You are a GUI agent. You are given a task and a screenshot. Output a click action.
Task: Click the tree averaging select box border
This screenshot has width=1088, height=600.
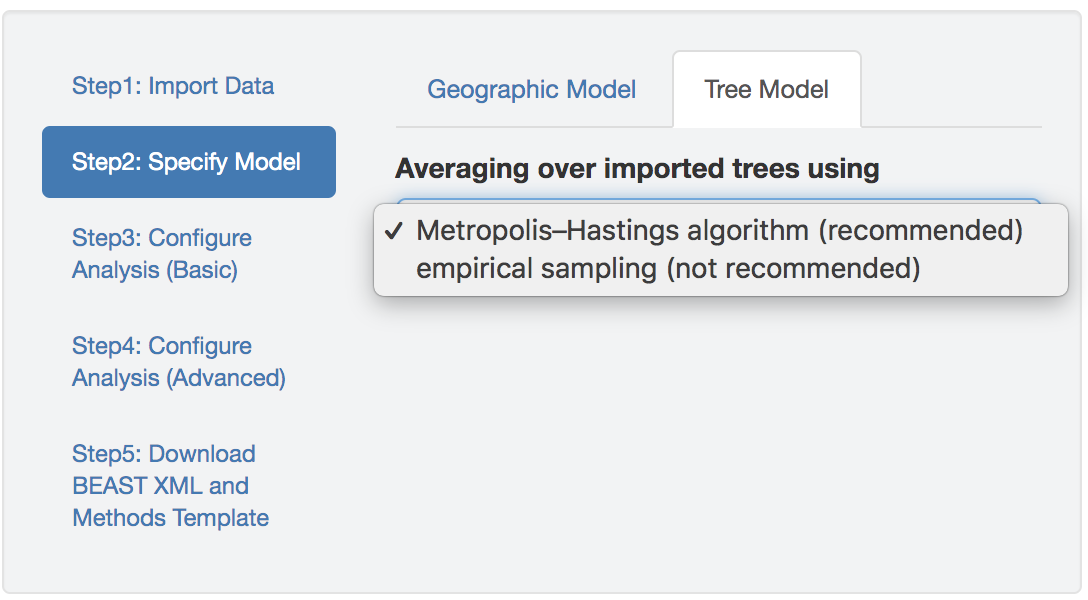pos(718,201)
